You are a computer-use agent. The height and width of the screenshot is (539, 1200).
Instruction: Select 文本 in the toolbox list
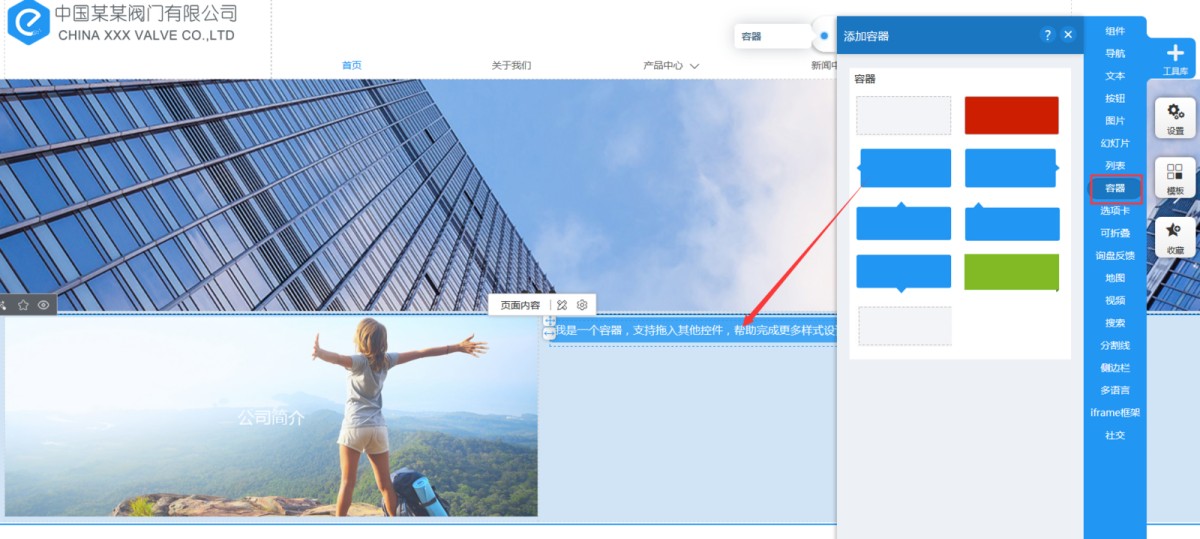1115,76
